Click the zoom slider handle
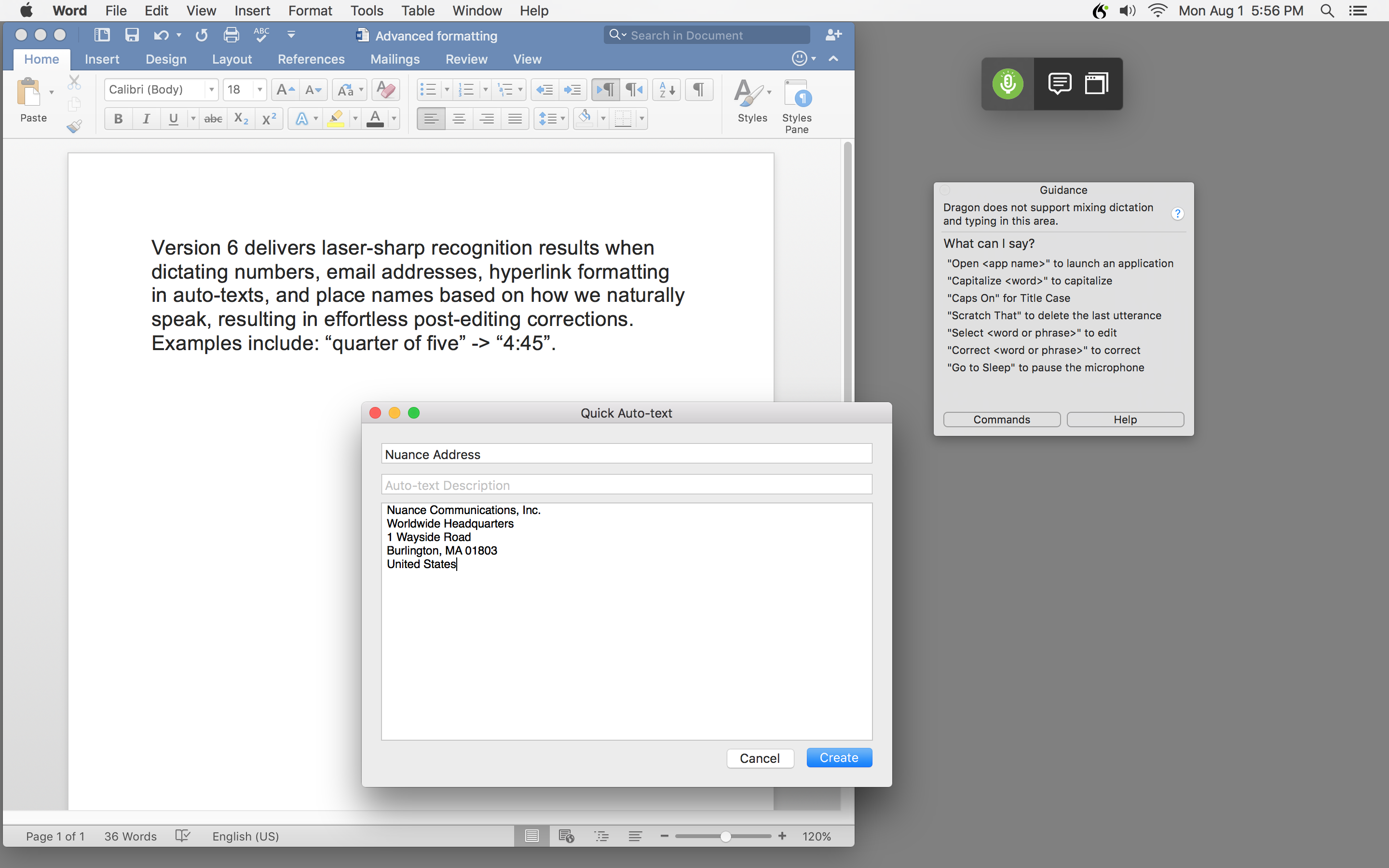 (725, 837)
